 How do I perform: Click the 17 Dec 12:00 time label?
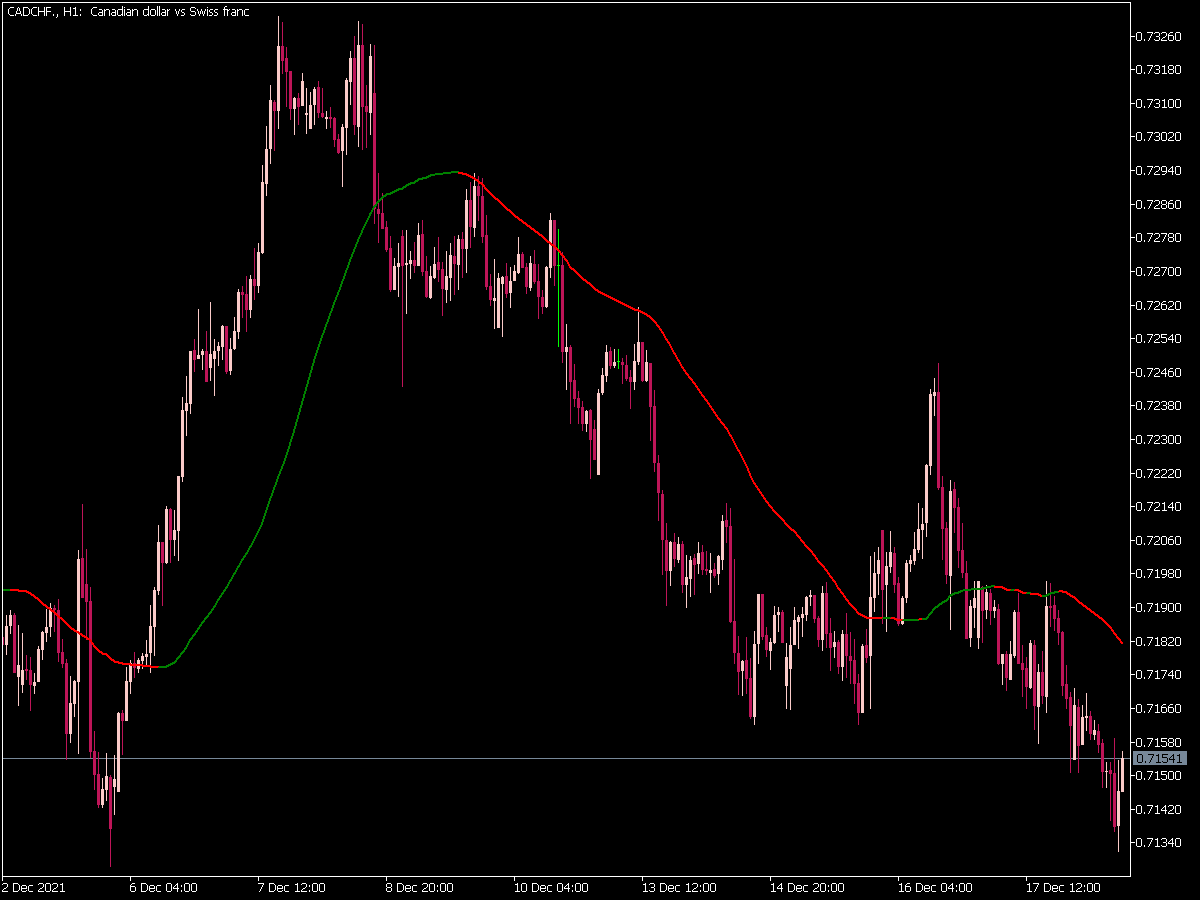point(1063,887)
